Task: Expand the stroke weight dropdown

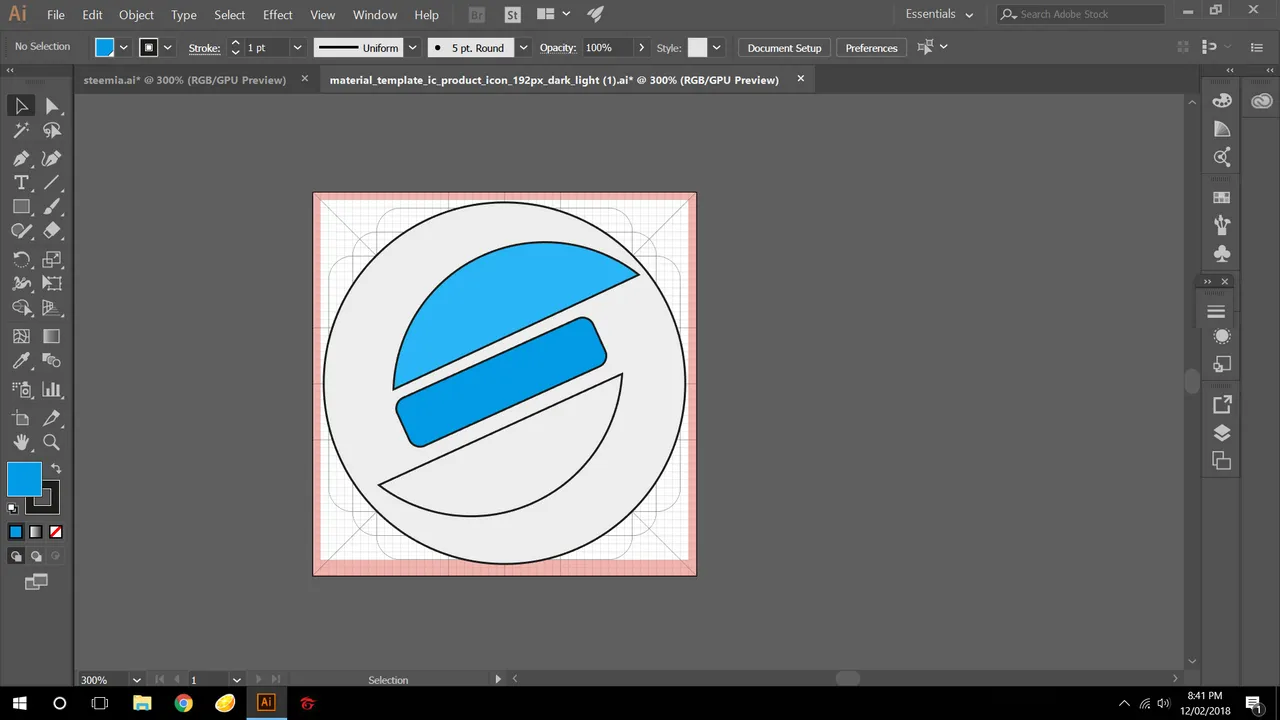Action: pyautogui.click(x=297, y=47)
